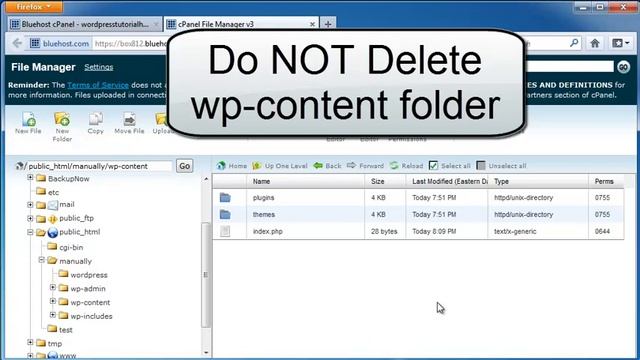The height and width of the screenshot is (360, 640).
Task: Expand the wp-content folder node
Action: [x=53, y=301]
